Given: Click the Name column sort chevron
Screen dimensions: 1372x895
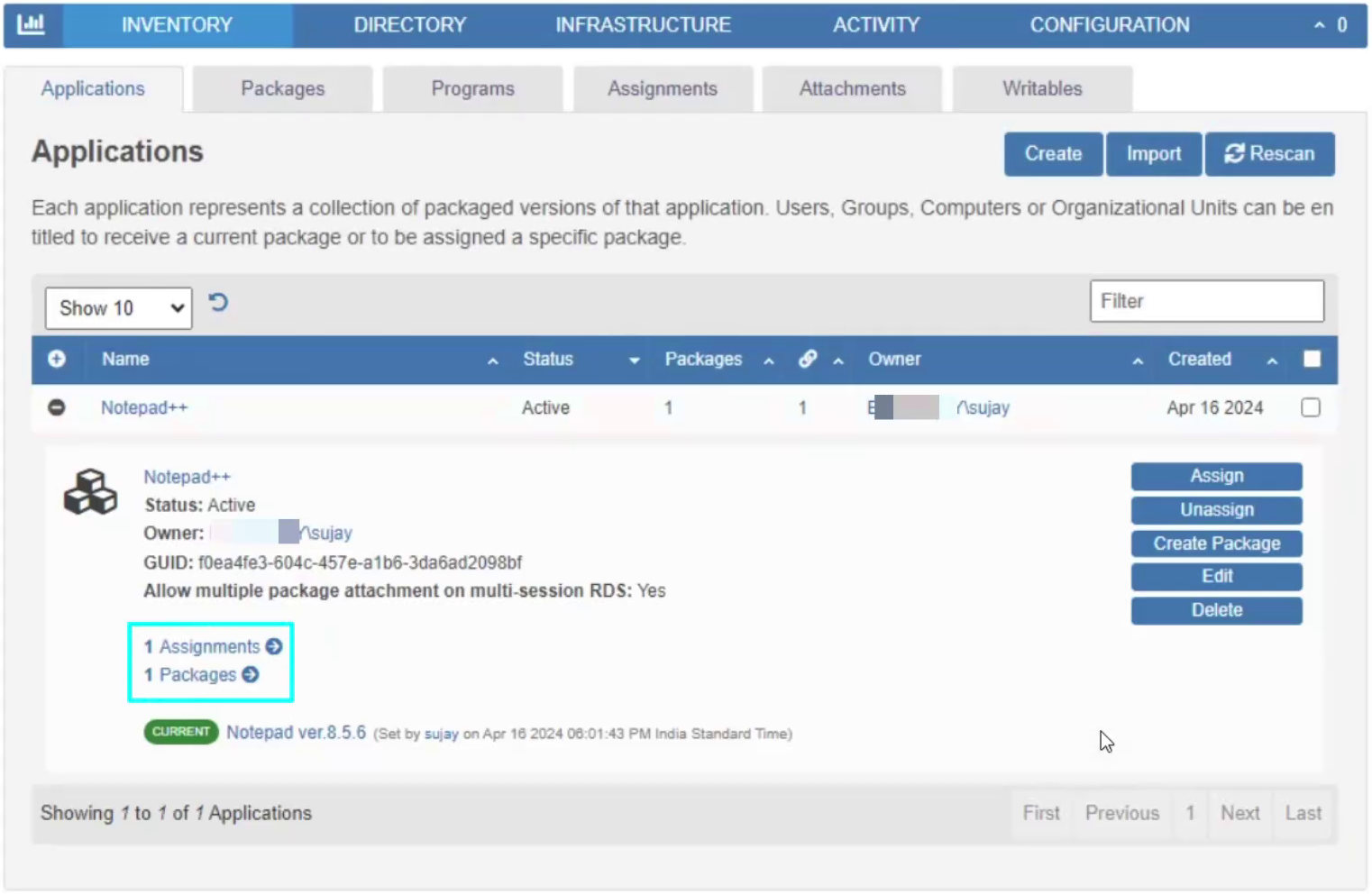Looking at the screenshot, I should pos(493,361).
